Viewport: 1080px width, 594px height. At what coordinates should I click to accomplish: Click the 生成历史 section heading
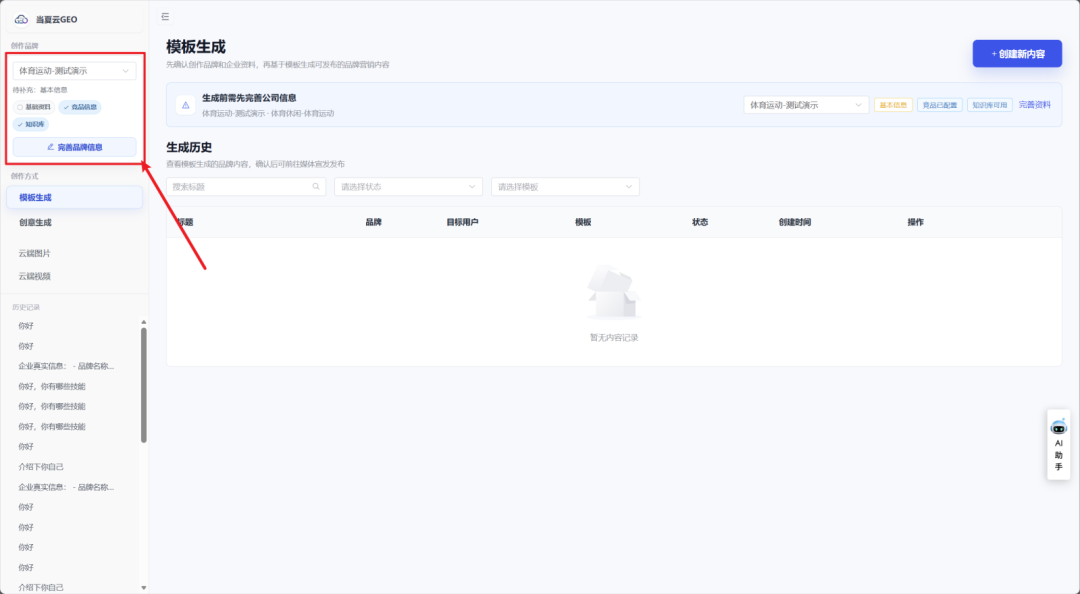coord(189,147)
